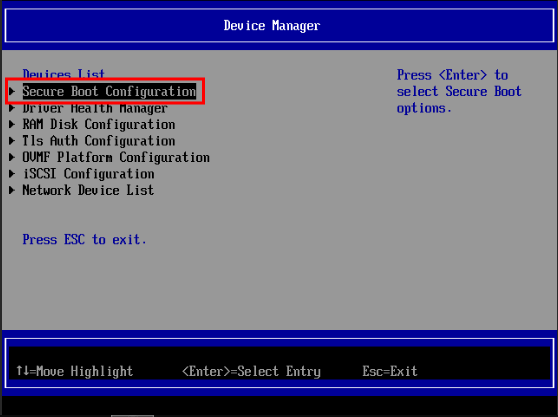Click arrow beside Secure Boot Configuration

pos(12,91)
